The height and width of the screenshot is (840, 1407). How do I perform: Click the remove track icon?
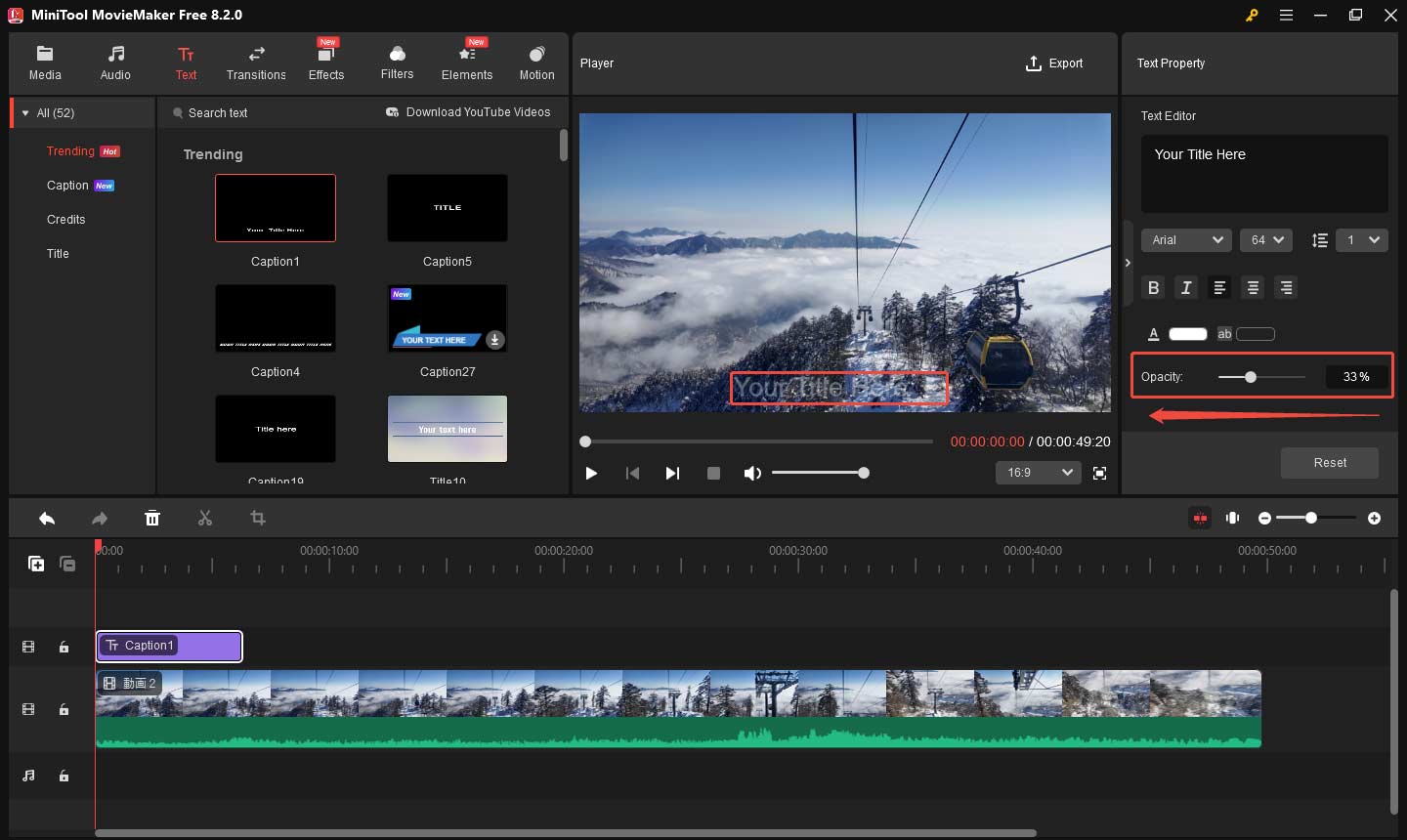pos(67,564)
